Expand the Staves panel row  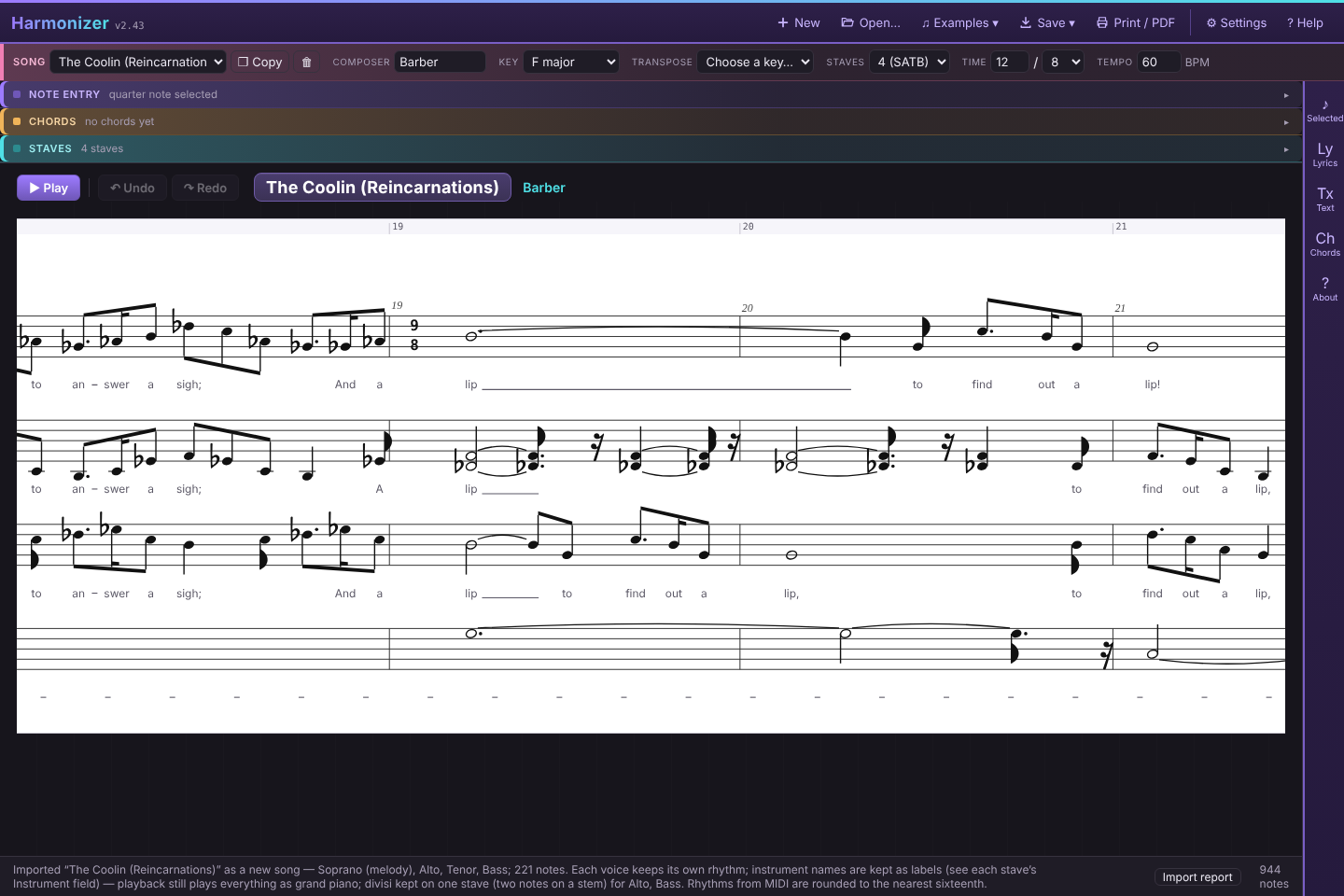[651, 148]
